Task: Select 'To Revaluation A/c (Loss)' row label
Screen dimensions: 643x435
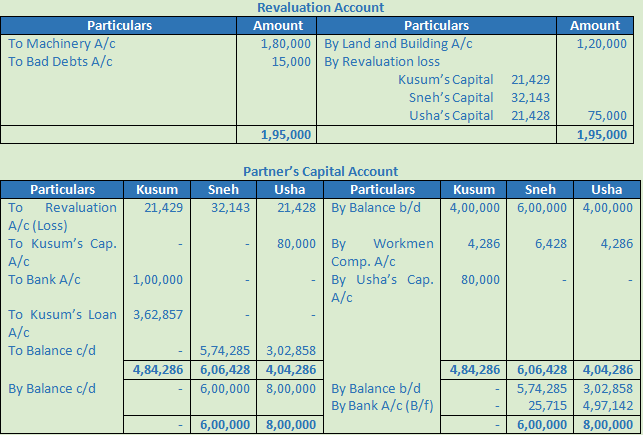Action: (x=62, y=216)
